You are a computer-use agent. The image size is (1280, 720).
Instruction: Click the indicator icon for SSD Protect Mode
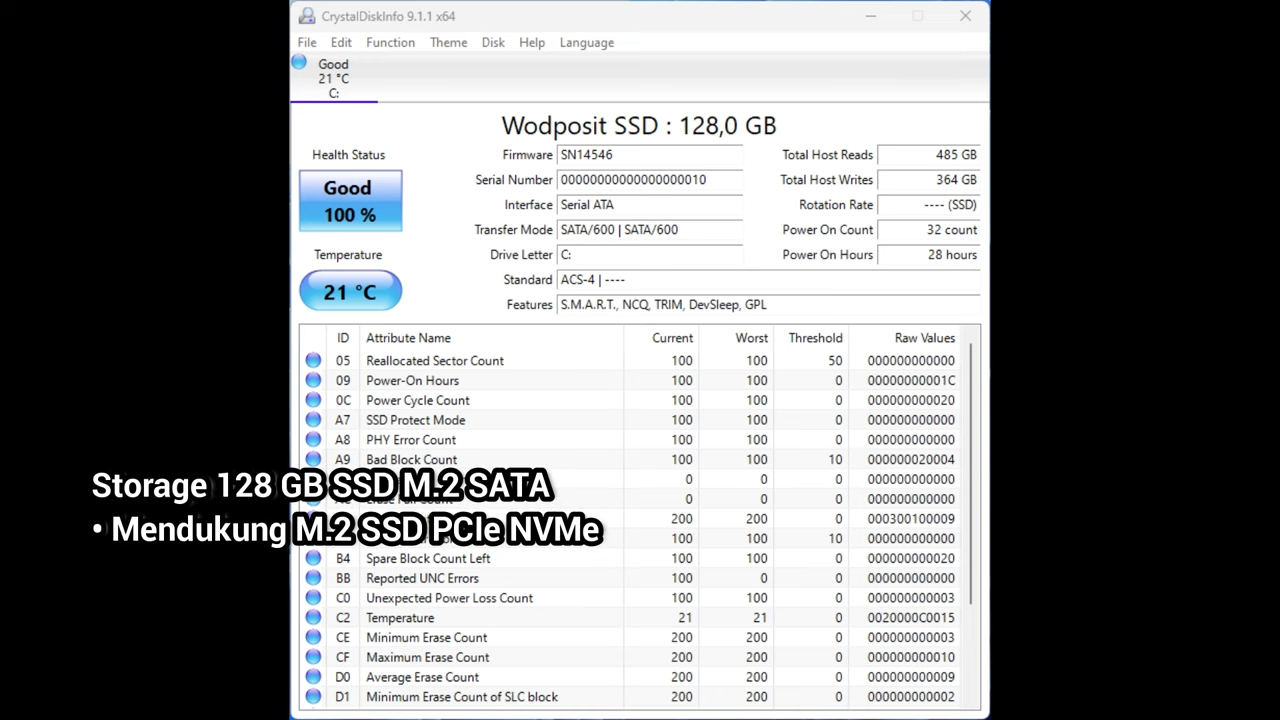[x=313, y=420]
